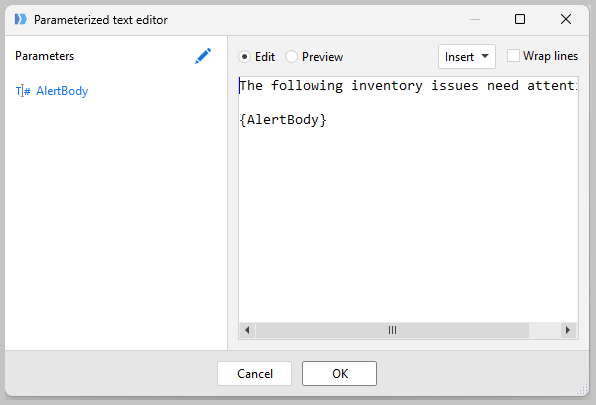This screenshot has width=596, height=405.
Task: Enable the Wrap lines checkbox
Action: (513, 56)
